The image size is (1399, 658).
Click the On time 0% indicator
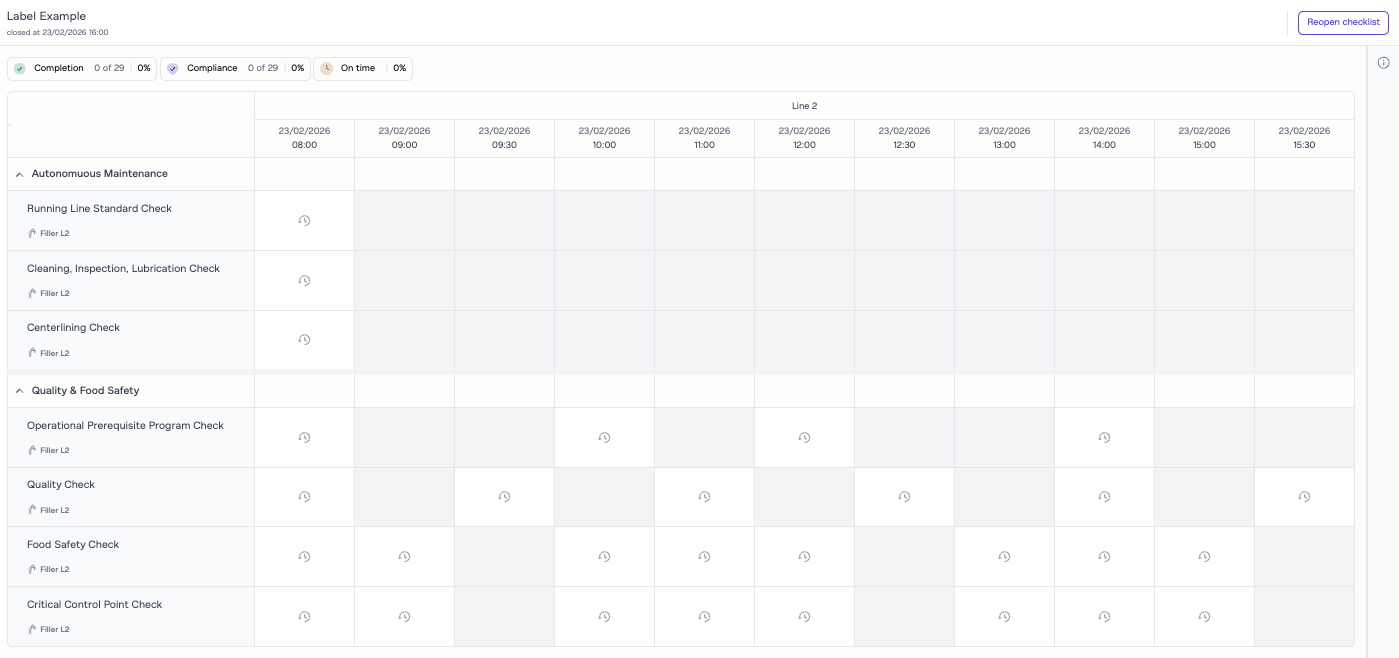tap(362, 68)
